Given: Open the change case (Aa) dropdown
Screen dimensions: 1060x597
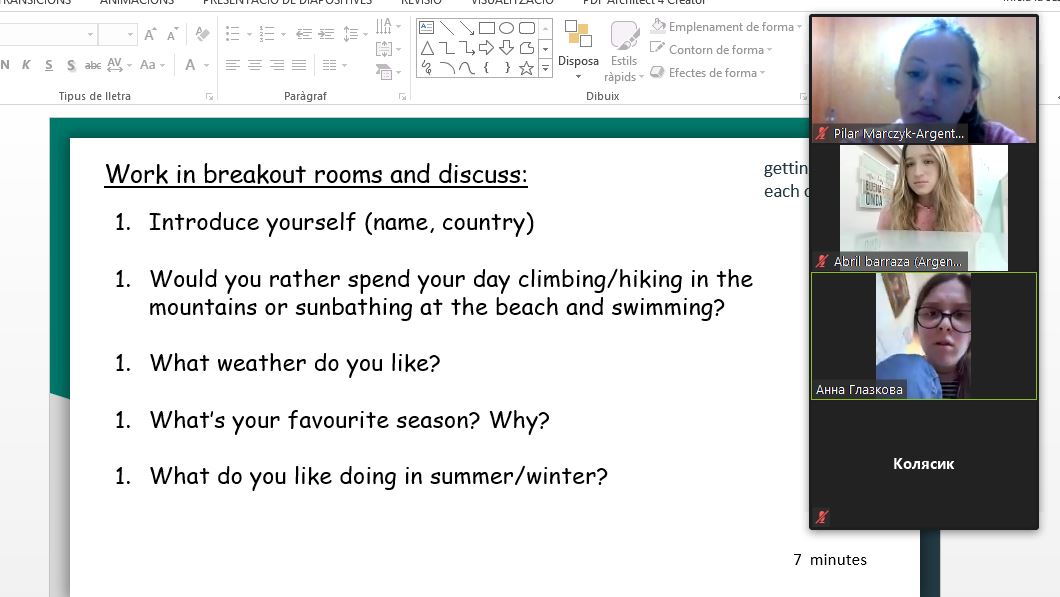Looking at the screenshot, I should coord(152,65).
